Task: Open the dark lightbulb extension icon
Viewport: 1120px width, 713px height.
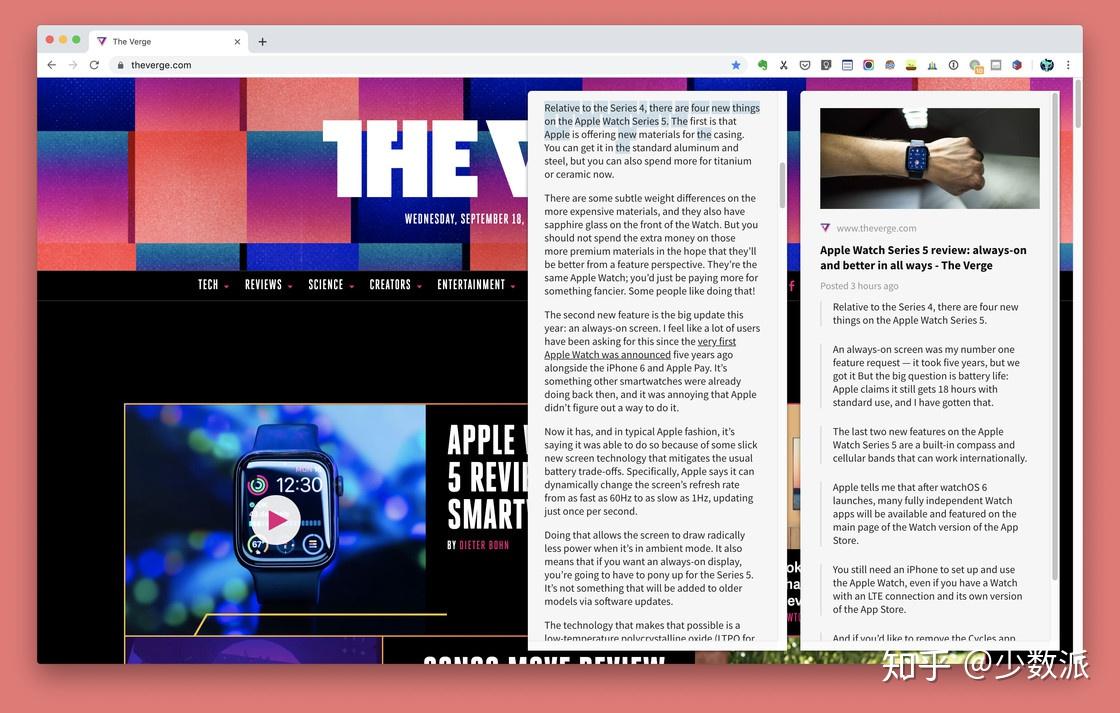Action: coord(826,65)
